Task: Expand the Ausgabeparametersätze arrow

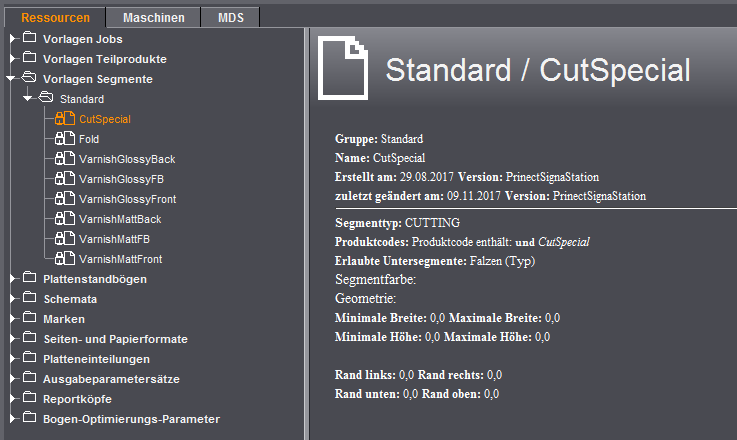Action: (13, 378)
